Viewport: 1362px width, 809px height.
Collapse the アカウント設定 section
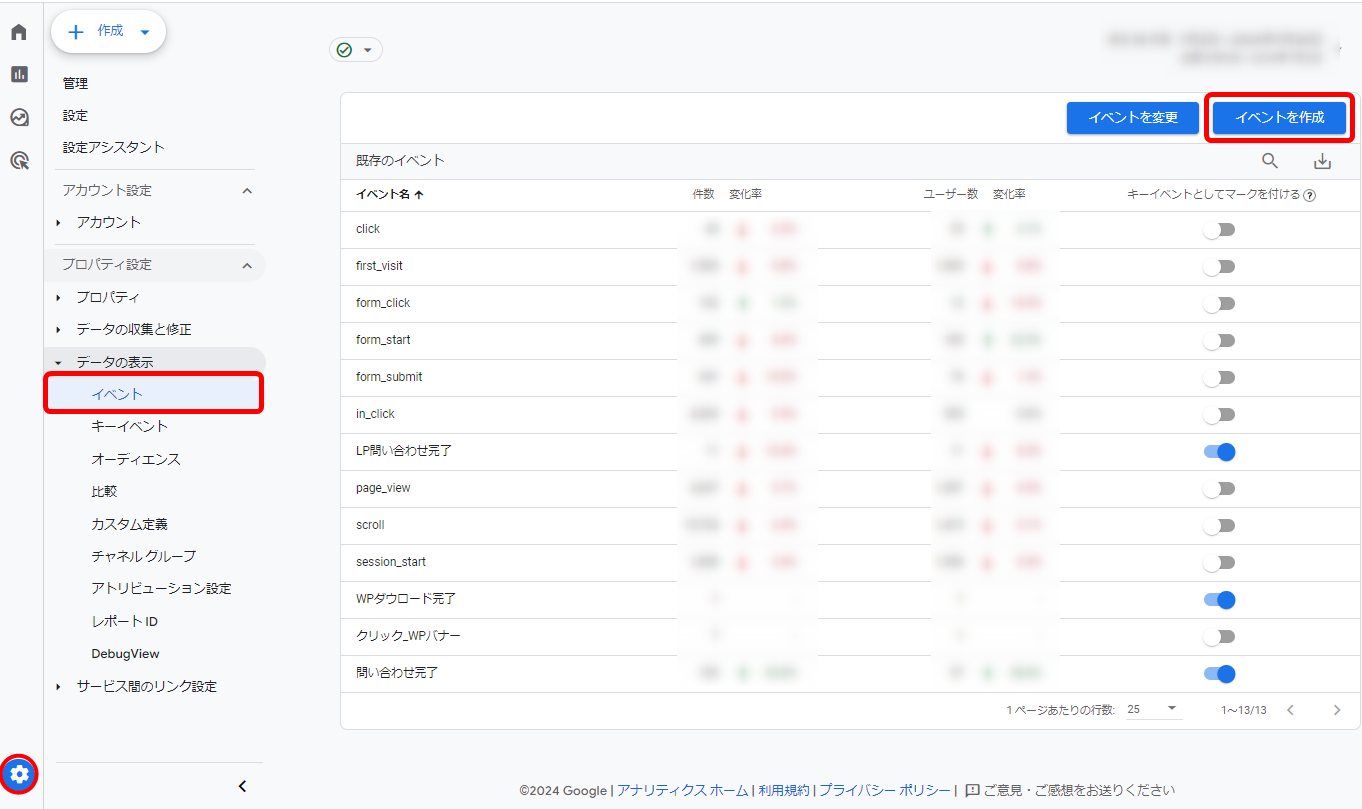(247, 190)
